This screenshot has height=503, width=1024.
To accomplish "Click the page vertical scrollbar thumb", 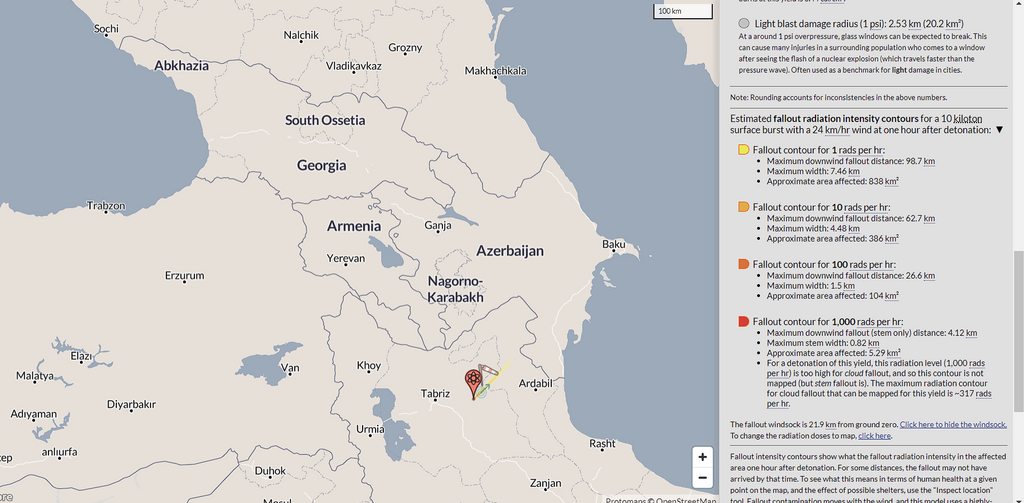I will click(1018, 331).
